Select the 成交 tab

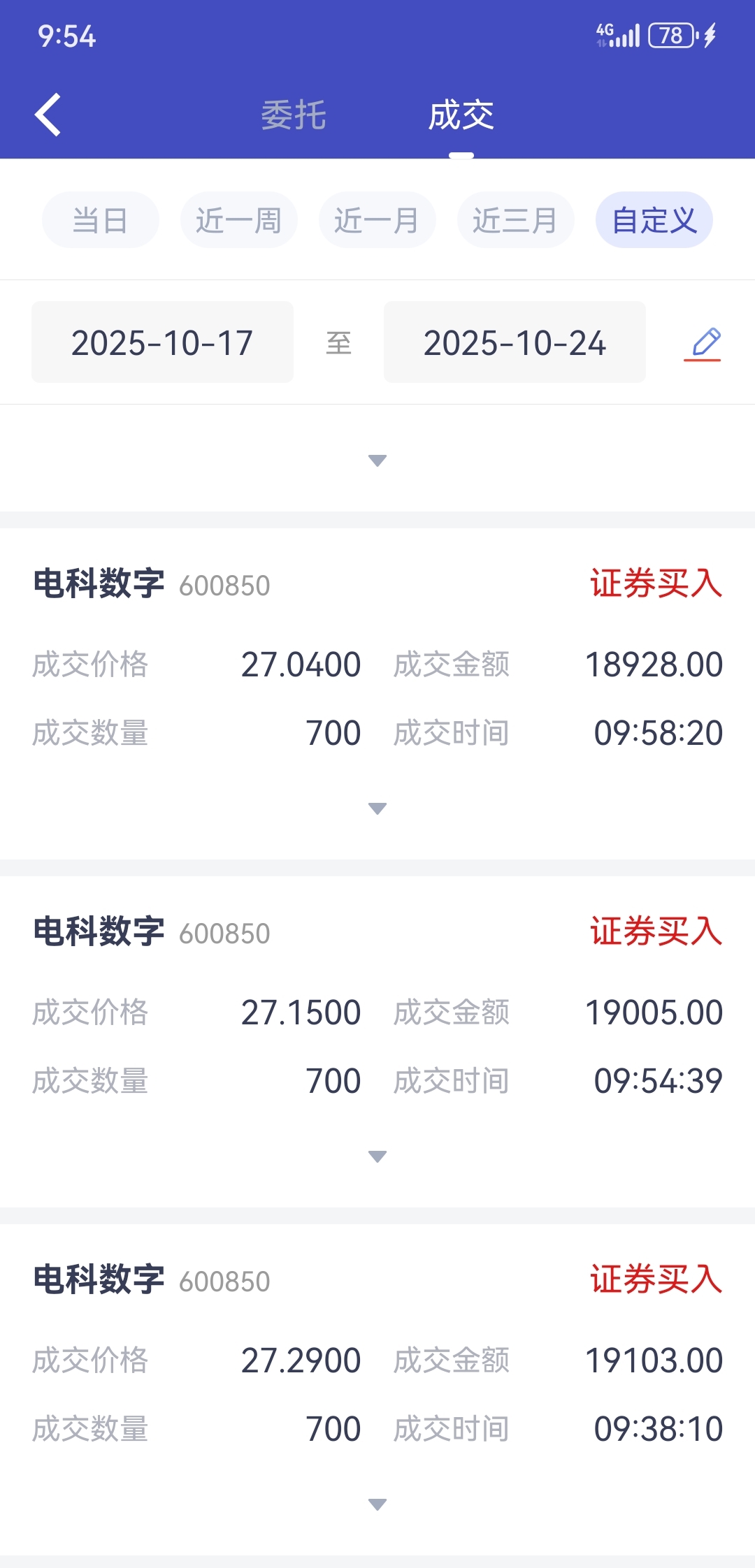461,115
